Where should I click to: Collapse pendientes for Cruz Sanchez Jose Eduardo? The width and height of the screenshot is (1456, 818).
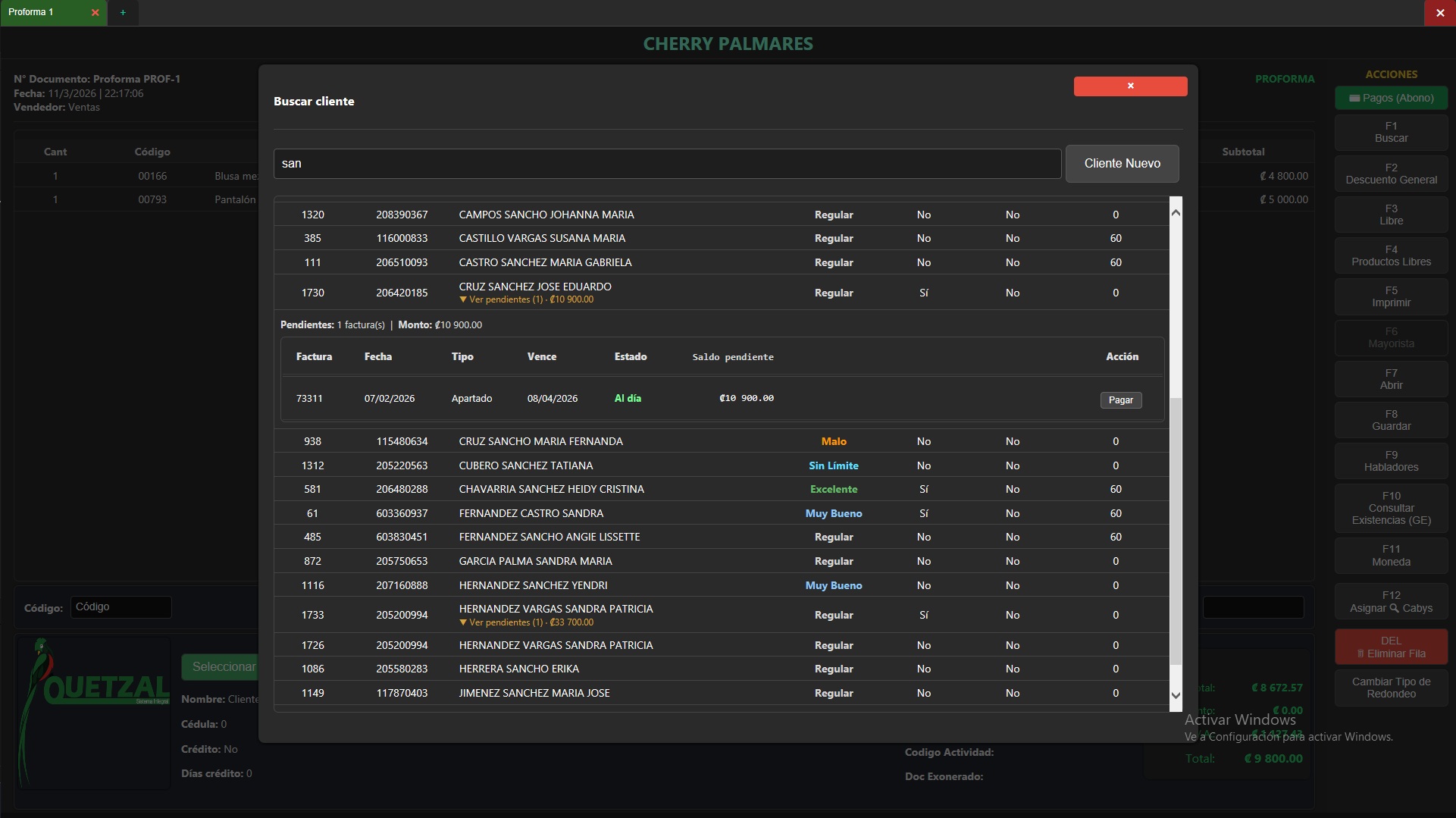pyautogui.click(x=527, y=299)
